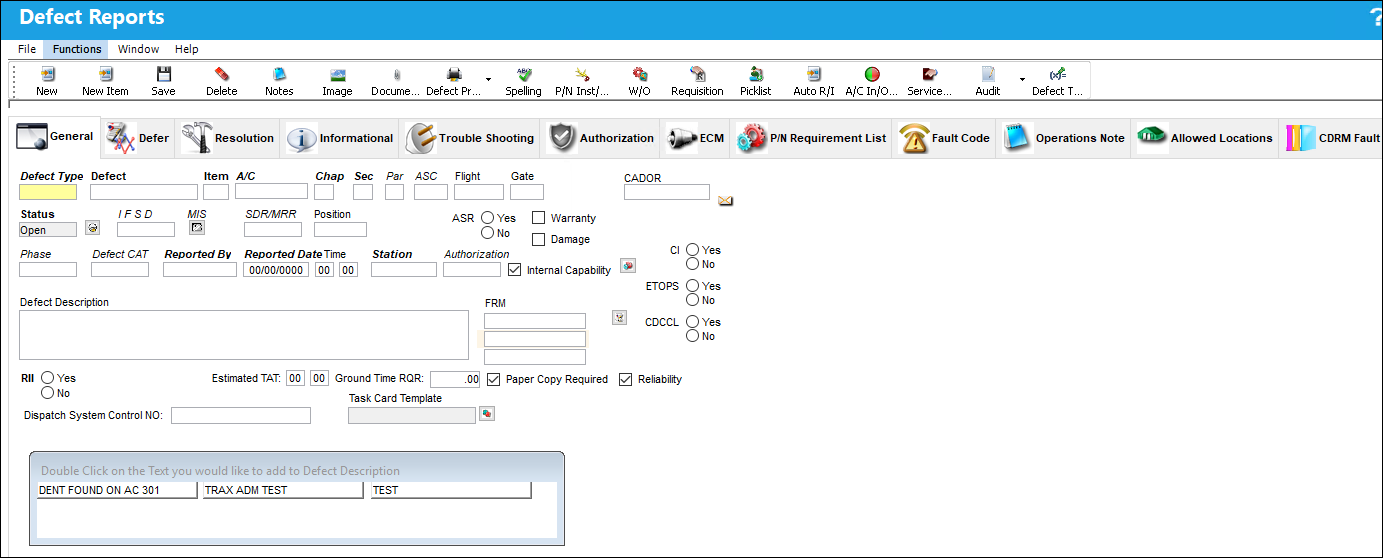Click the icon next to Status field
Viewport: 1383px width, 558px height.
pos(92,228)
